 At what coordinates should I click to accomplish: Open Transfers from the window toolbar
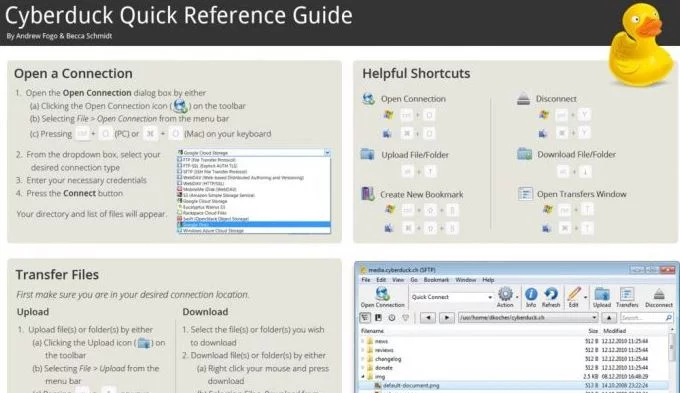pos(627,297)
